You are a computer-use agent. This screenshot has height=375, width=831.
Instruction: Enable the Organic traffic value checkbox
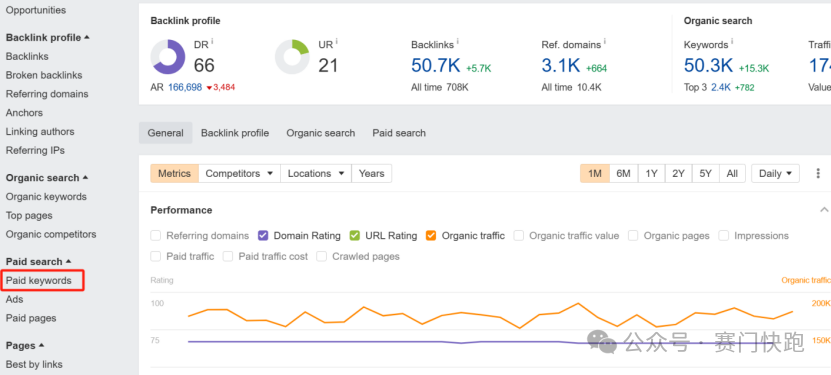tap(518, 236)
